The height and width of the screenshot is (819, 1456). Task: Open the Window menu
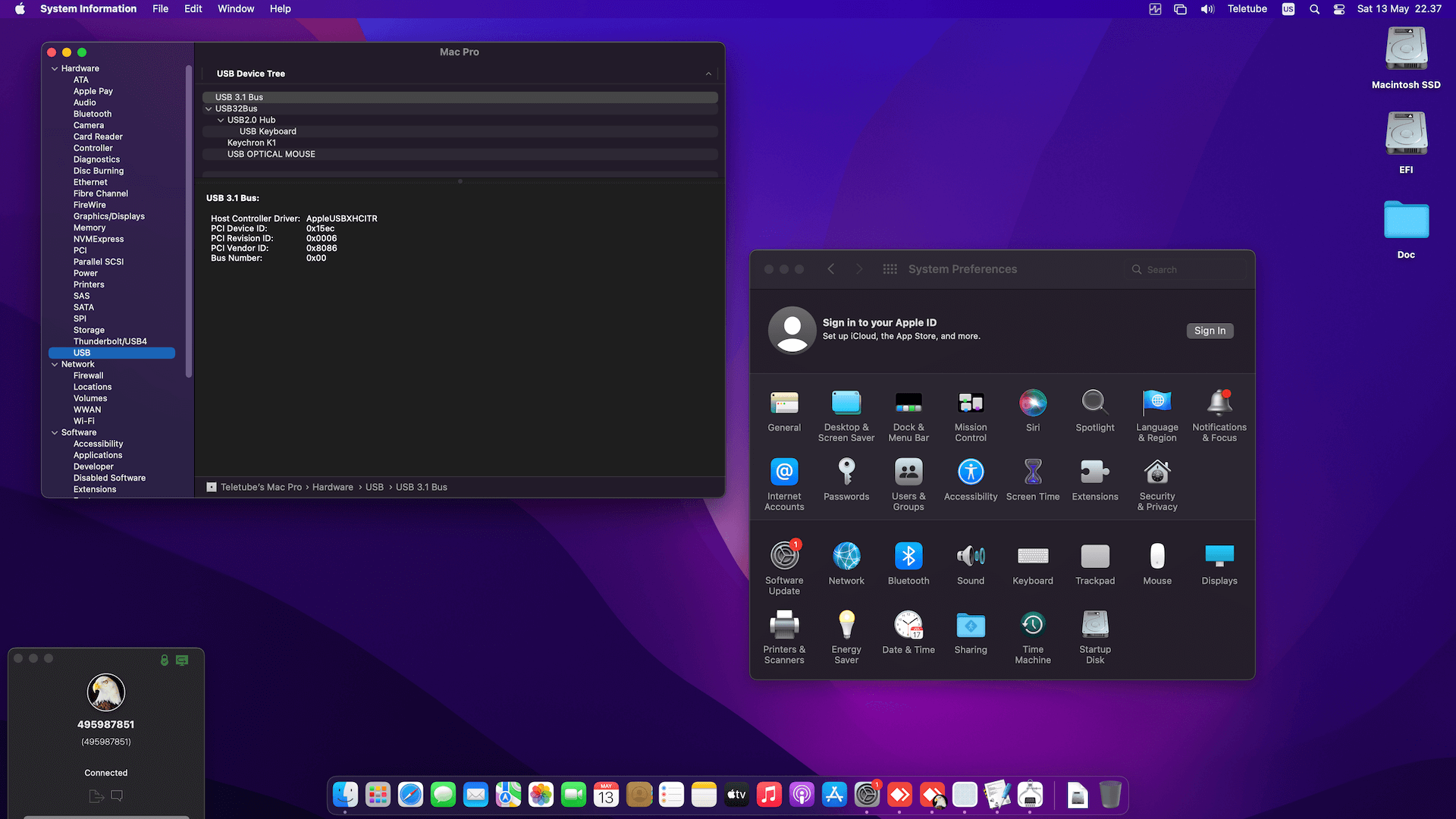pos(236,9)
